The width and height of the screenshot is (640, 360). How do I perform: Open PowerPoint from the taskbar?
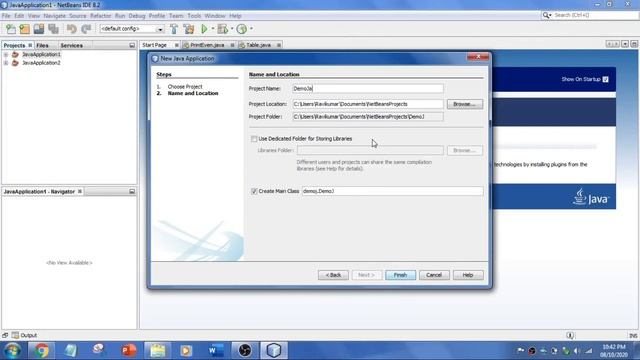(129, 351)
